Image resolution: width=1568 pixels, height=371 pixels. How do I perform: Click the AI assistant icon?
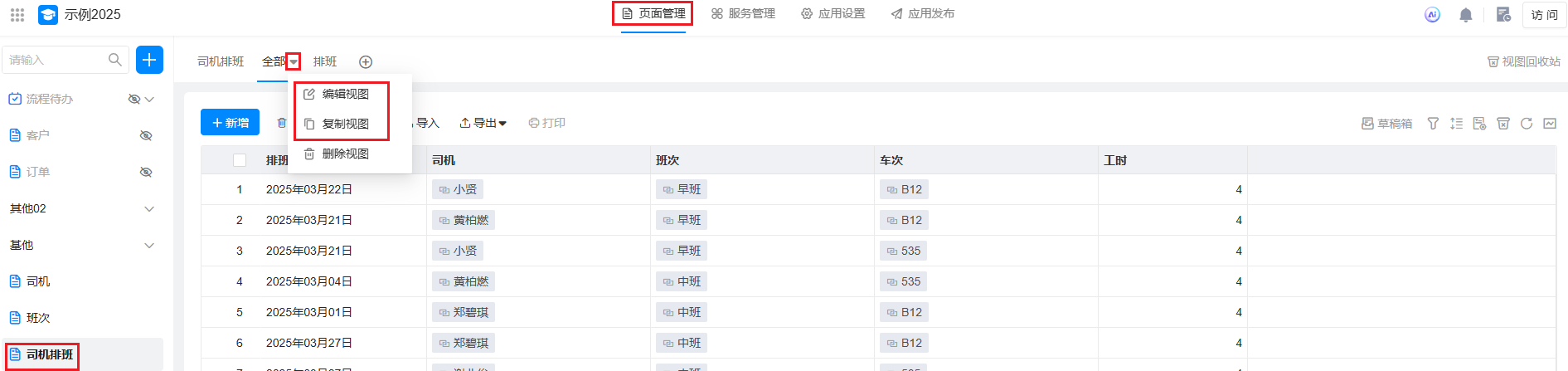tap(1432, 15)
